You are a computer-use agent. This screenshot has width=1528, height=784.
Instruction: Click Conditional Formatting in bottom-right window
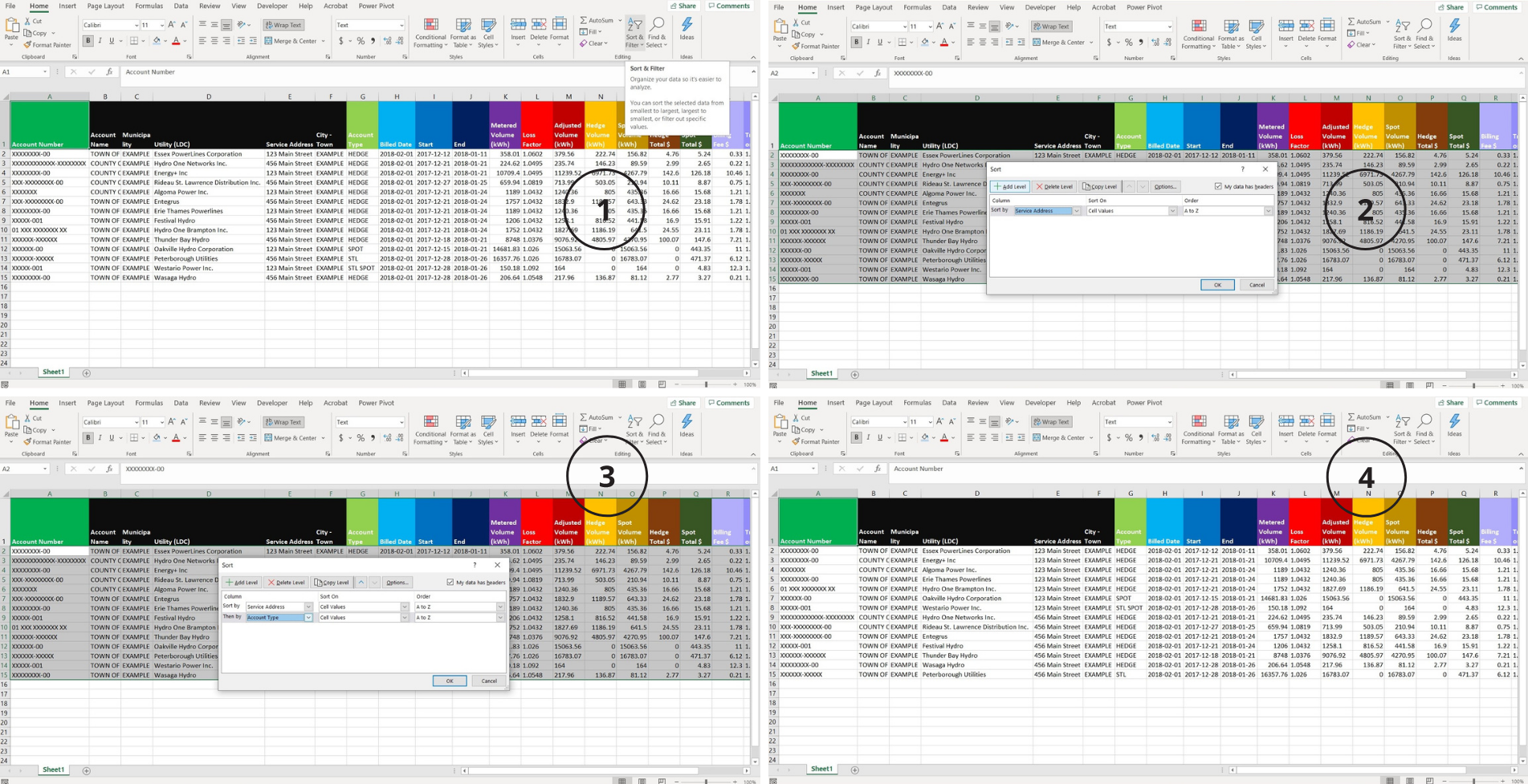click(1199, 429)
